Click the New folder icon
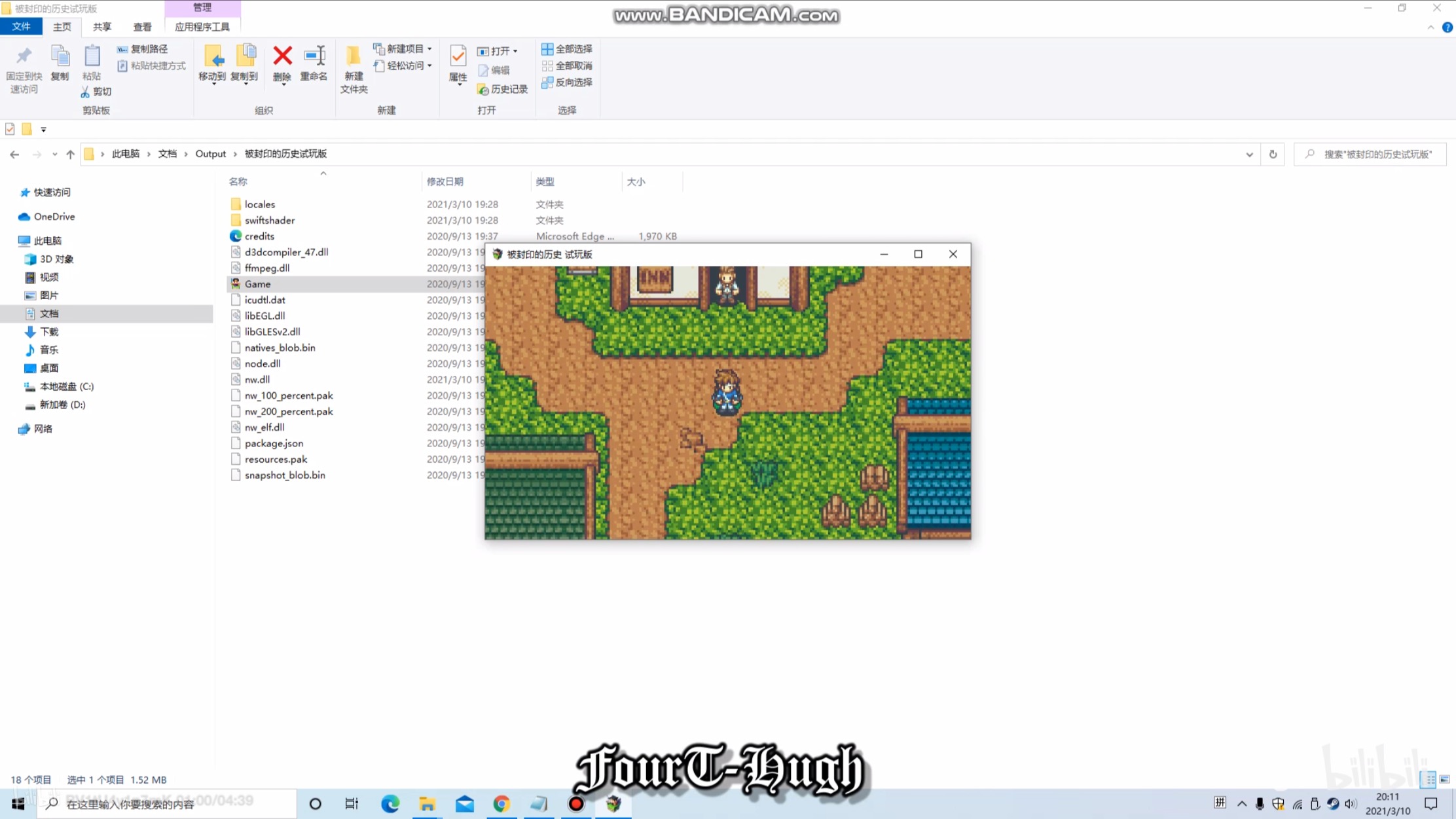1456x819 pixels. (354, 56)
